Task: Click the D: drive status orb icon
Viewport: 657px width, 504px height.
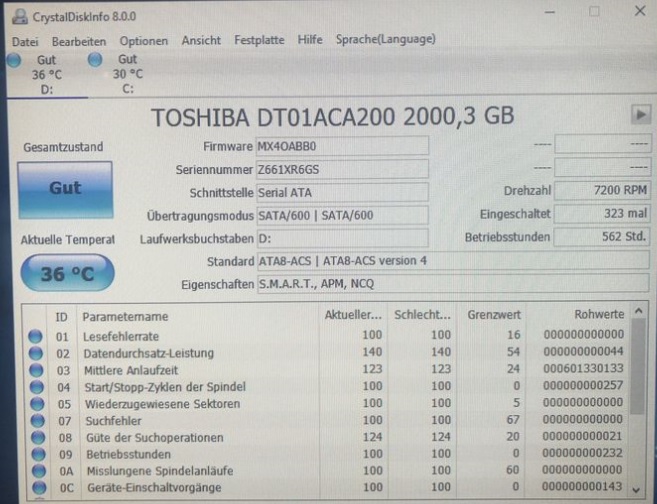Action: tap(14, 60)
